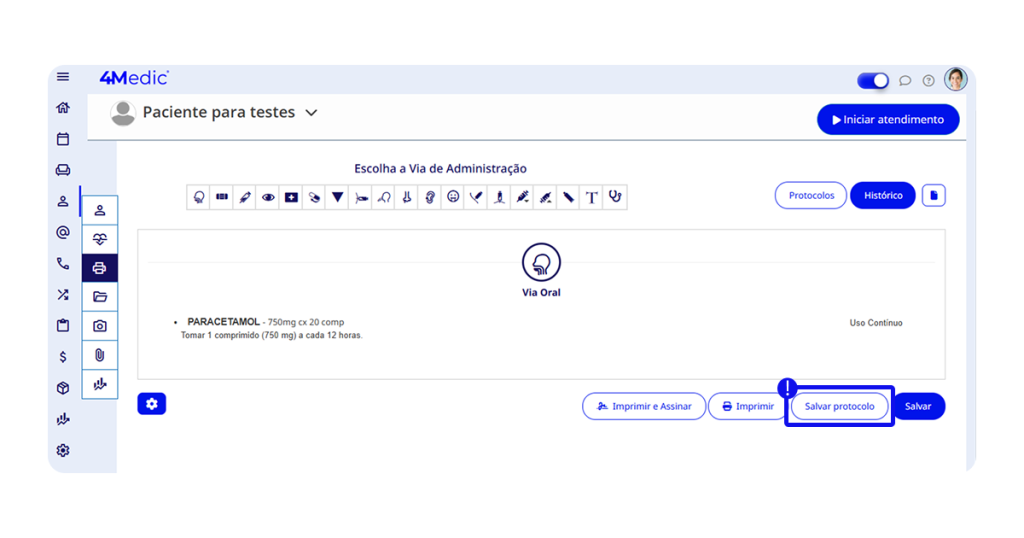Select the free text 'T' icon

tap(592, 197)
